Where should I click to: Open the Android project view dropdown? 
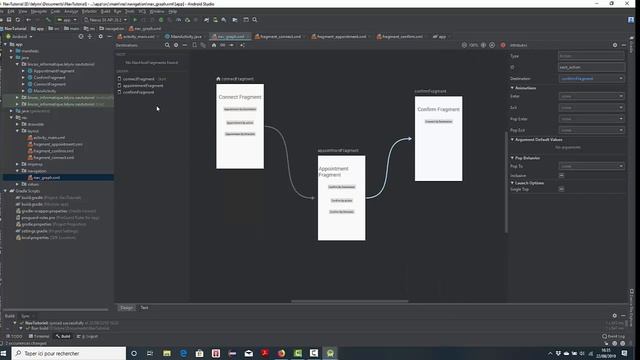tap(20, 36)
